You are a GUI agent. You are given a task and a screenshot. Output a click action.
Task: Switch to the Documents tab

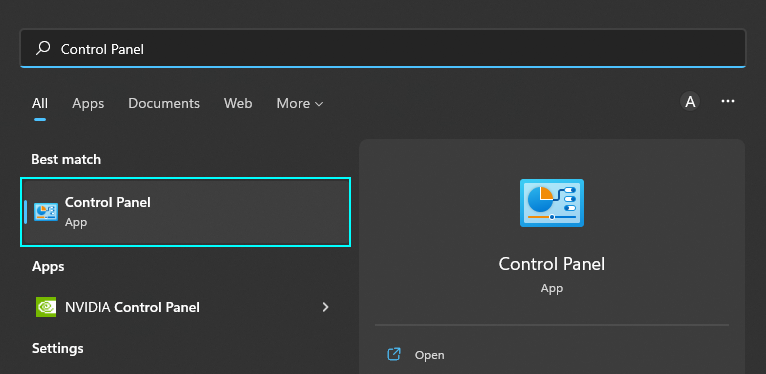pyautogui.click(x=164, y=104)
